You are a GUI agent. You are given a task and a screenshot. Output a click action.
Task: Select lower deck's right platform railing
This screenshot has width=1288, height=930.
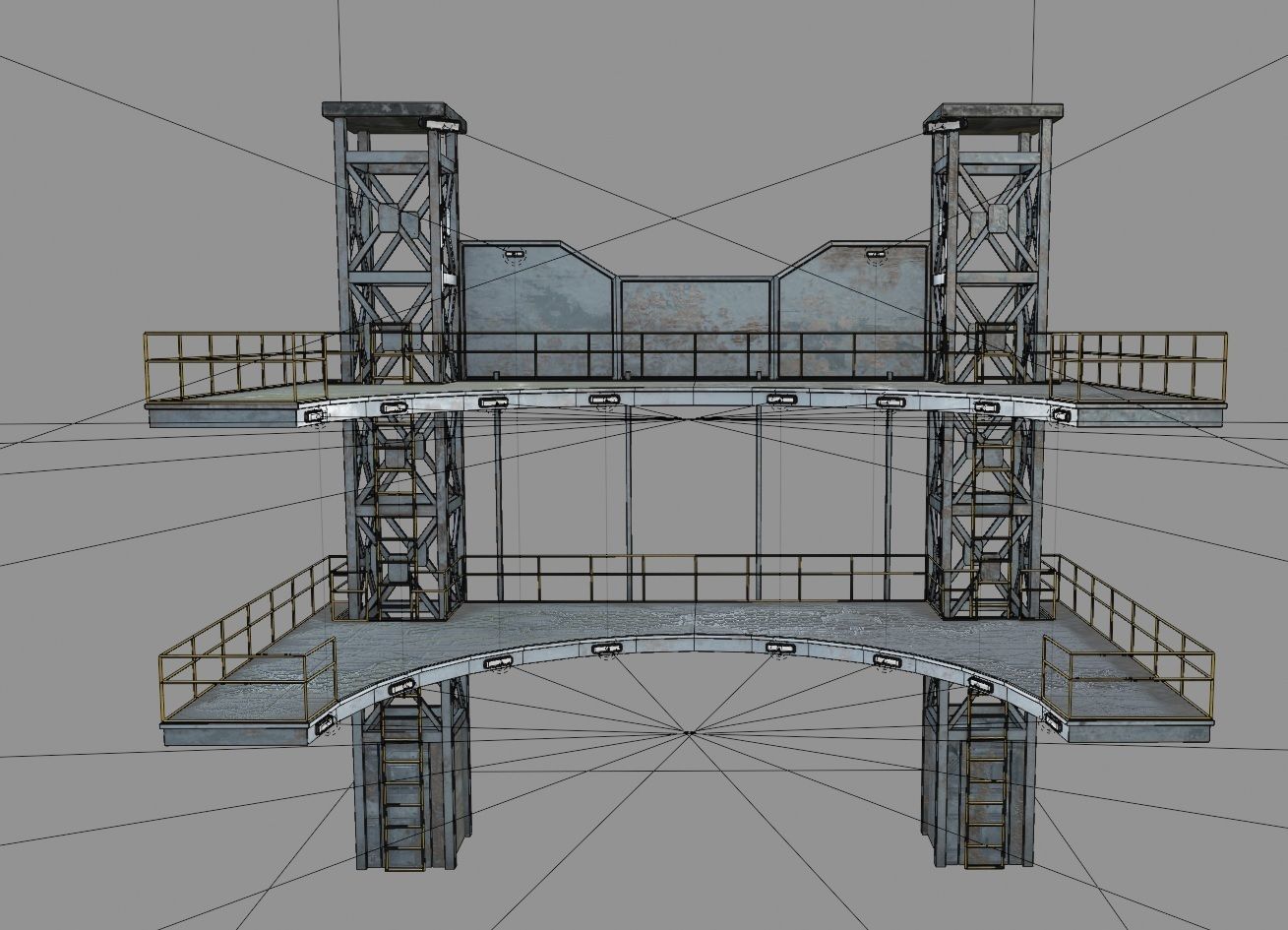[x=1128, y=640]
